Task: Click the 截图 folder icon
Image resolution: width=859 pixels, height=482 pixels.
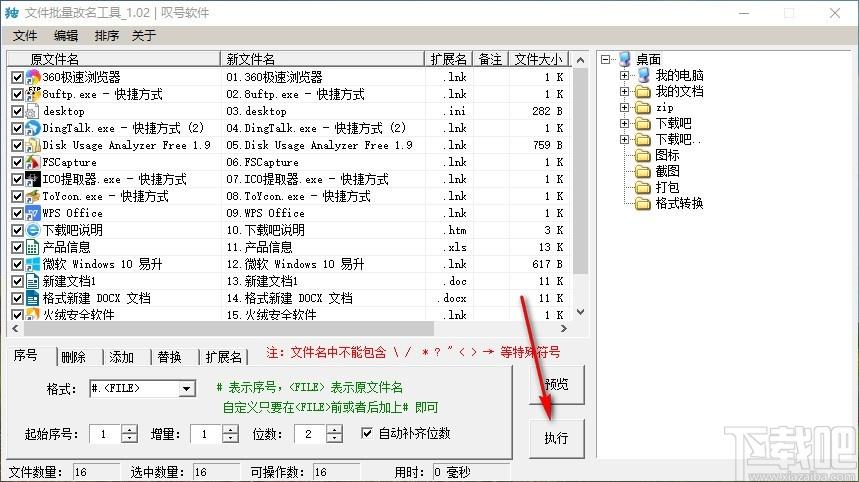Action: click(643, 171)
